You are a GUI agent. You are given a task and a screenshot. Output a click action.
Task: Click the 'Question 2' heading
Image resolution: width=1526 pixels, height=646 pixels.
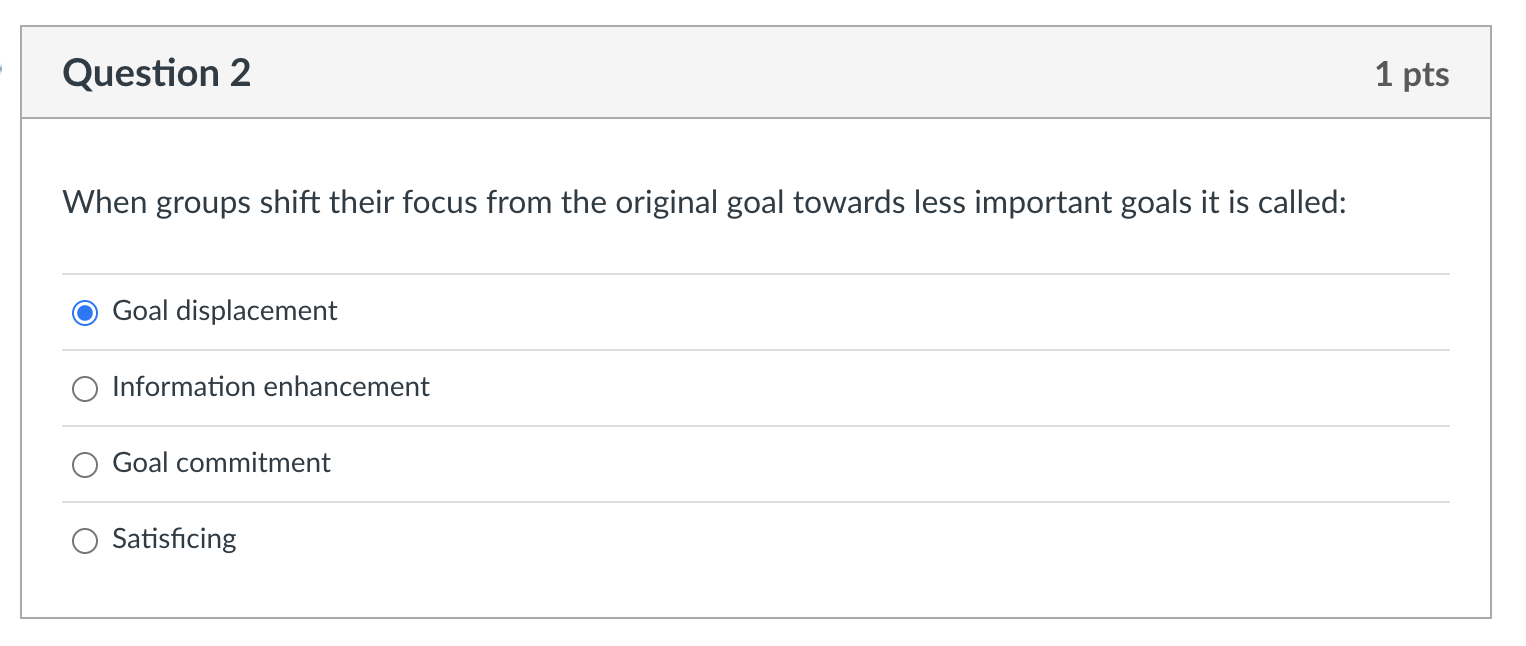tap(157, 74)
